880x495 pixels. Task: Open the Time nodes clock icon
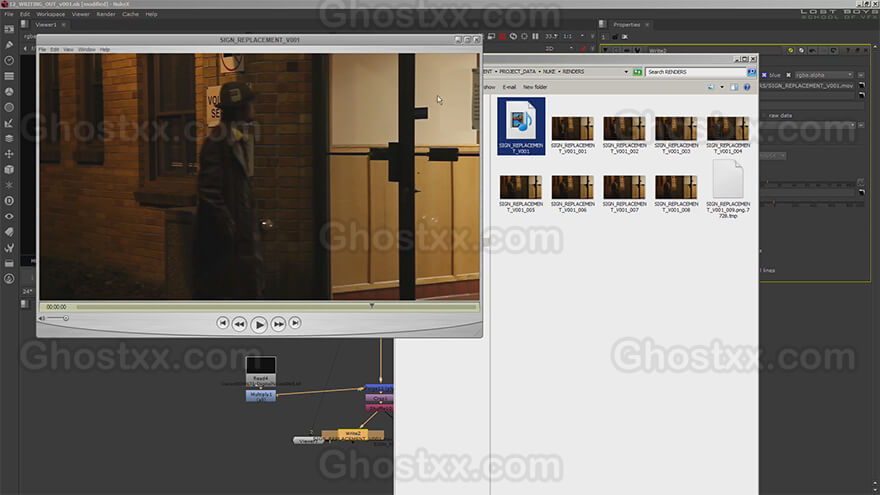click(x=9, y=60)
